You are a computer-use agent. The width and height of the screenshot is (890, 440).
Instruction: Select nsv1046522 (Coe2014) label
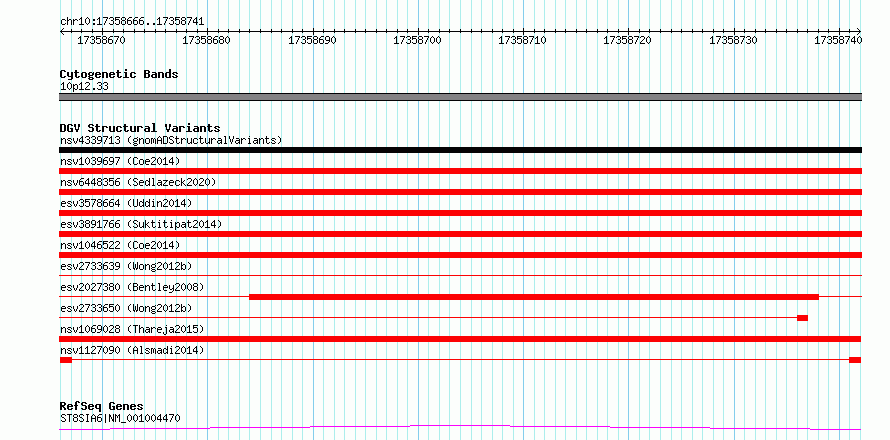120,245
